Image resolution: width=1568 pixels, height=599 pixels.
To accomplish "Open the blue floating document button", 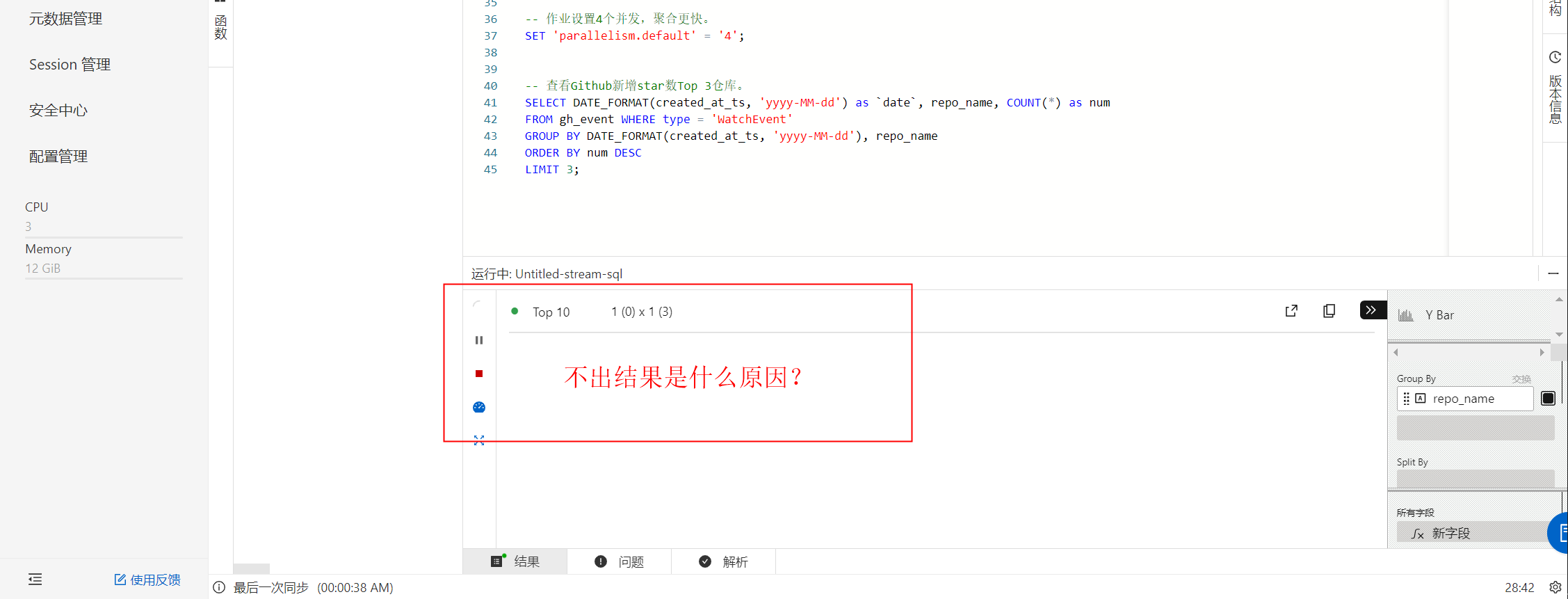I will [x=1559, y=533].
